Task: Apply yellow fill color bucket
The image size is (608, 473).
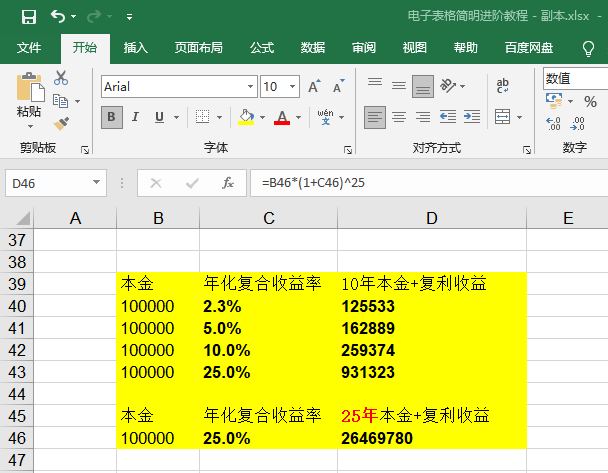Action: tap(246, 117)
